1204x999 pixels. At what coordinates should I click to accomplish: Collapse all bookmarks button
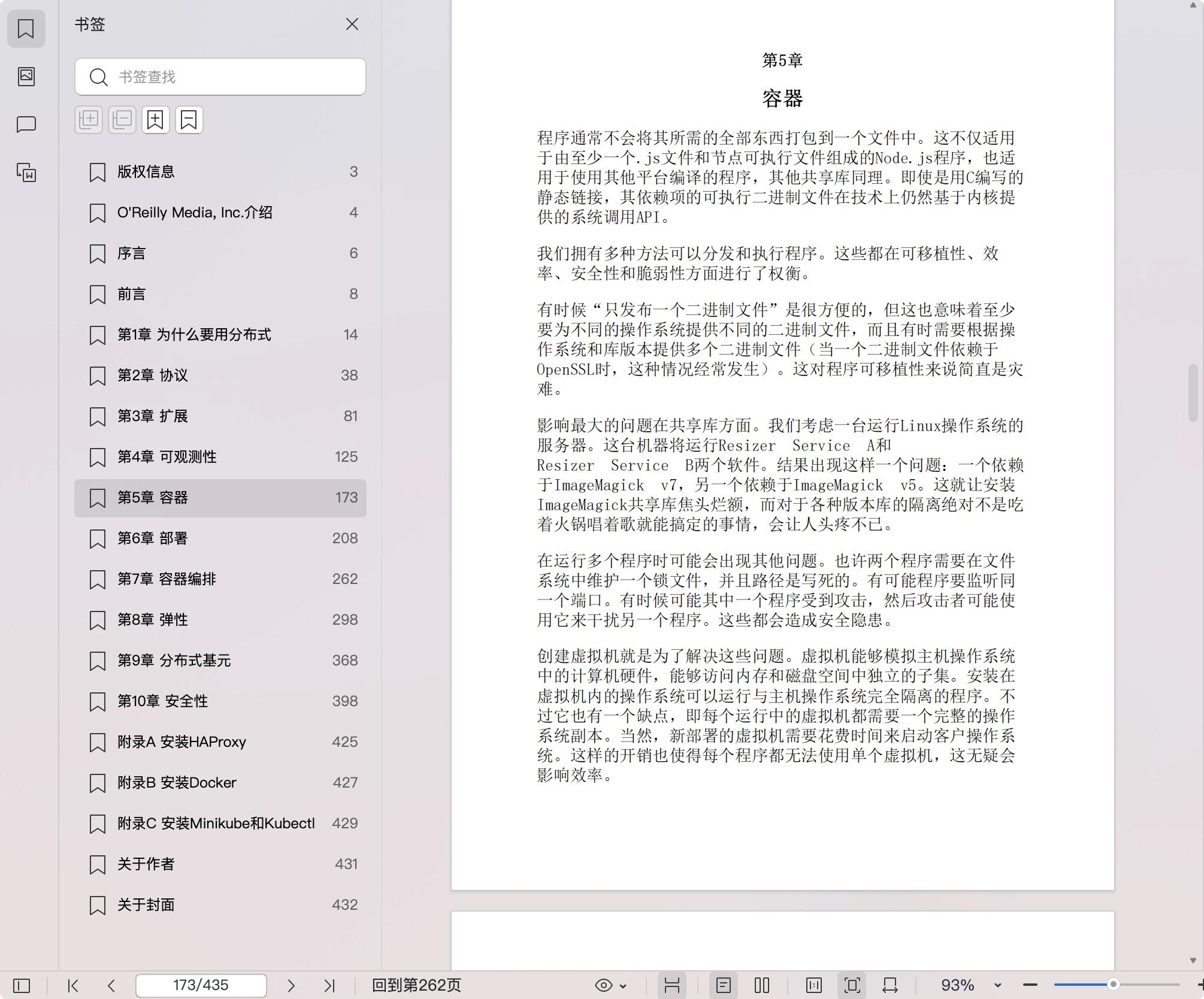pos(122,120)
